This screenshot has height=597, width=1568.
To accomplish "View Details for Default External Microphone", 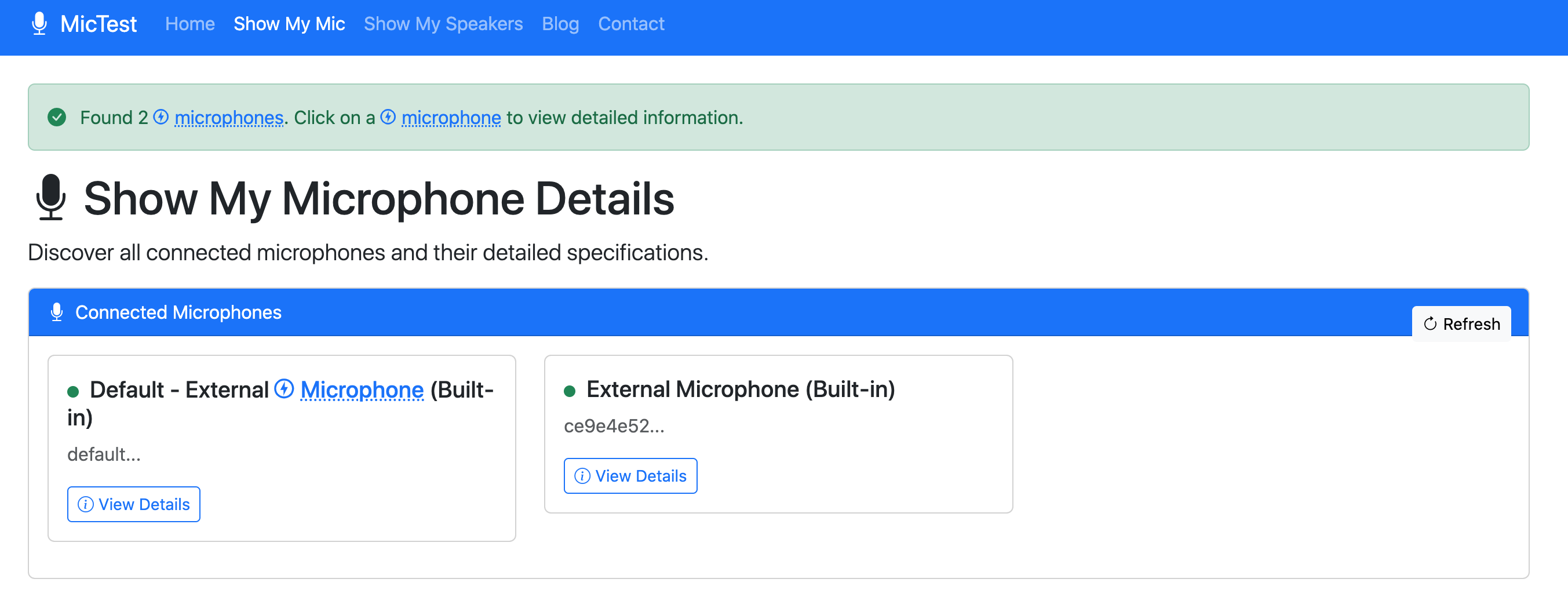I will 134,504.
